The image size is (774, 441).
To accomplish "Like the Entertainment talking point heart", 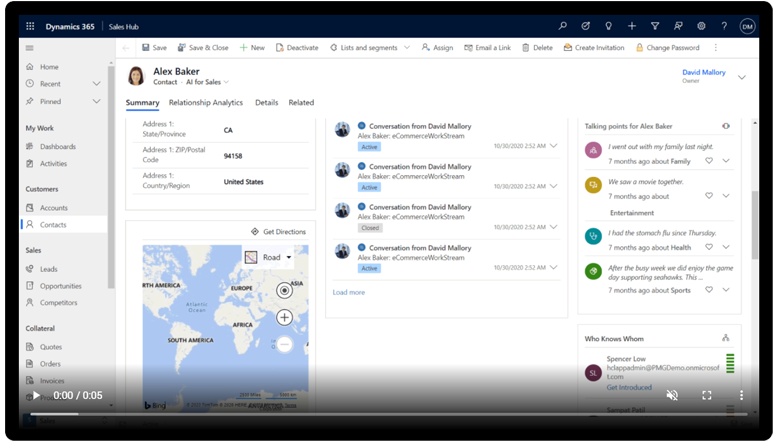I will tap(709, 196).
